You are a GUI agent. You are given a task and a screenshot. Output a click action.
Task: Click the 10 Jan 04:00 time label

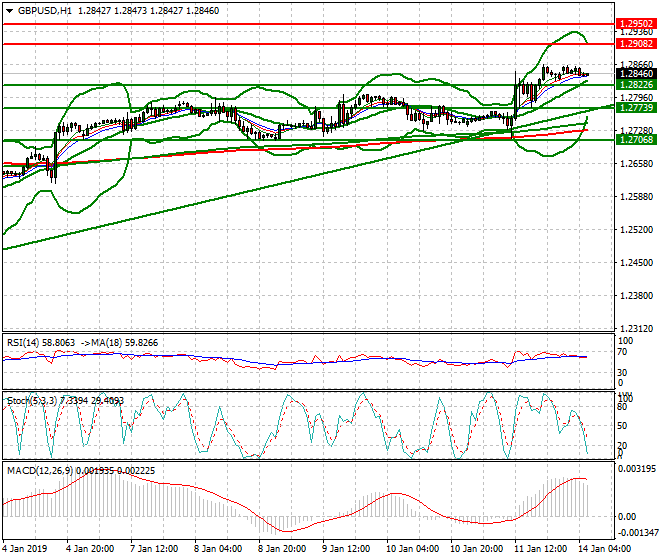[x=412, y=549]
